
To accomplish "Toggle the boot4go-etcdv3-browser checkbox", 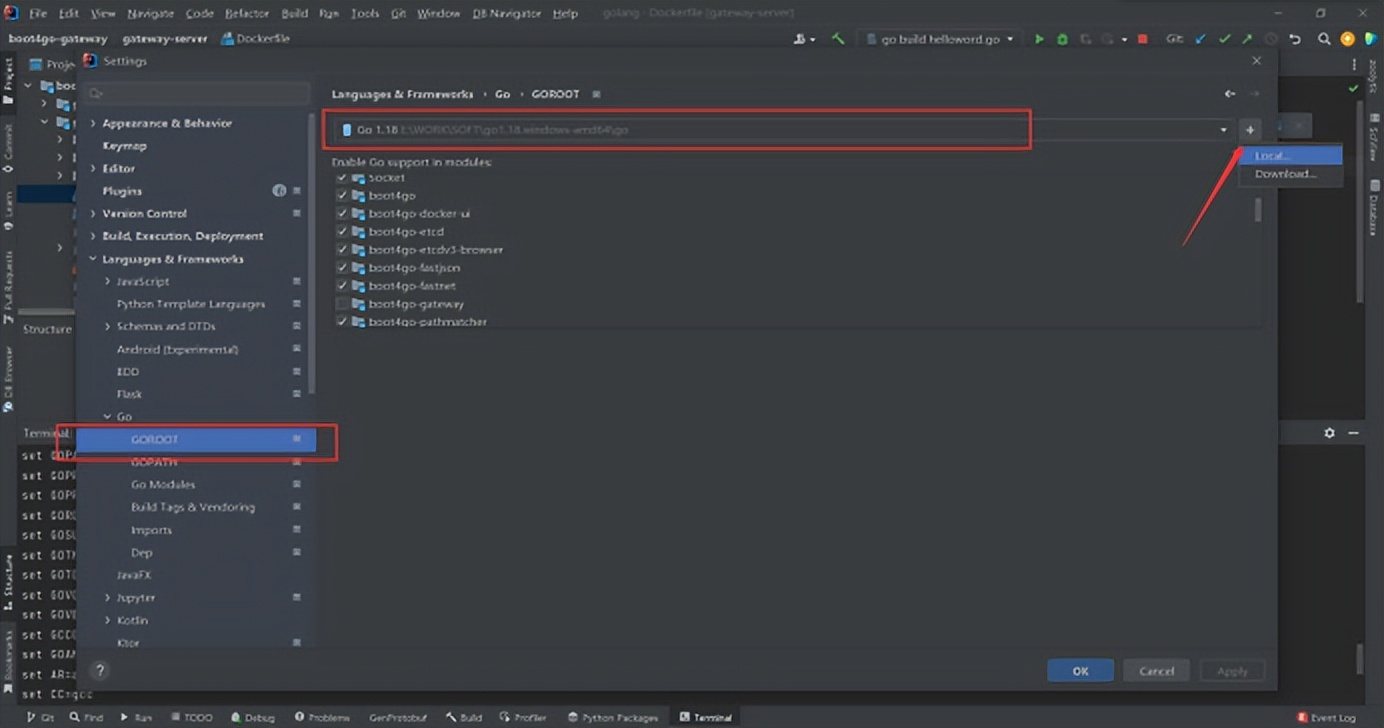I will 343,249.
